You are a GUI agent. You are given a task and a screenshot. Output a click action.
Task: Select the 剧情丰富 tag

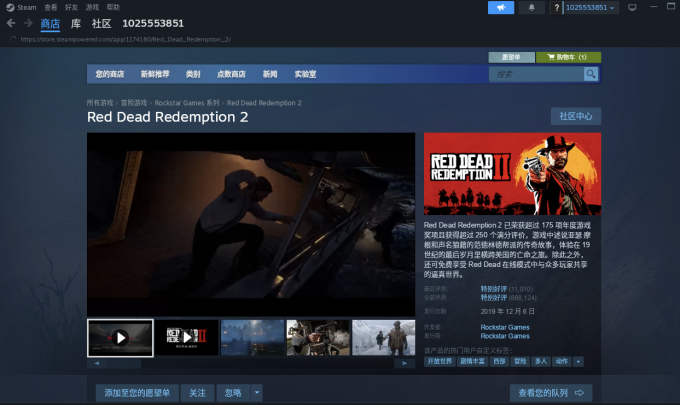click(x=472, y=361)
